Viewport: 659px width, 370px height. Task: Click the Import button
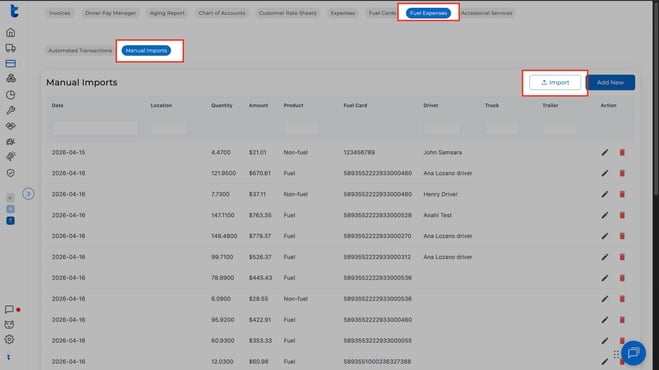coord(555,82)
